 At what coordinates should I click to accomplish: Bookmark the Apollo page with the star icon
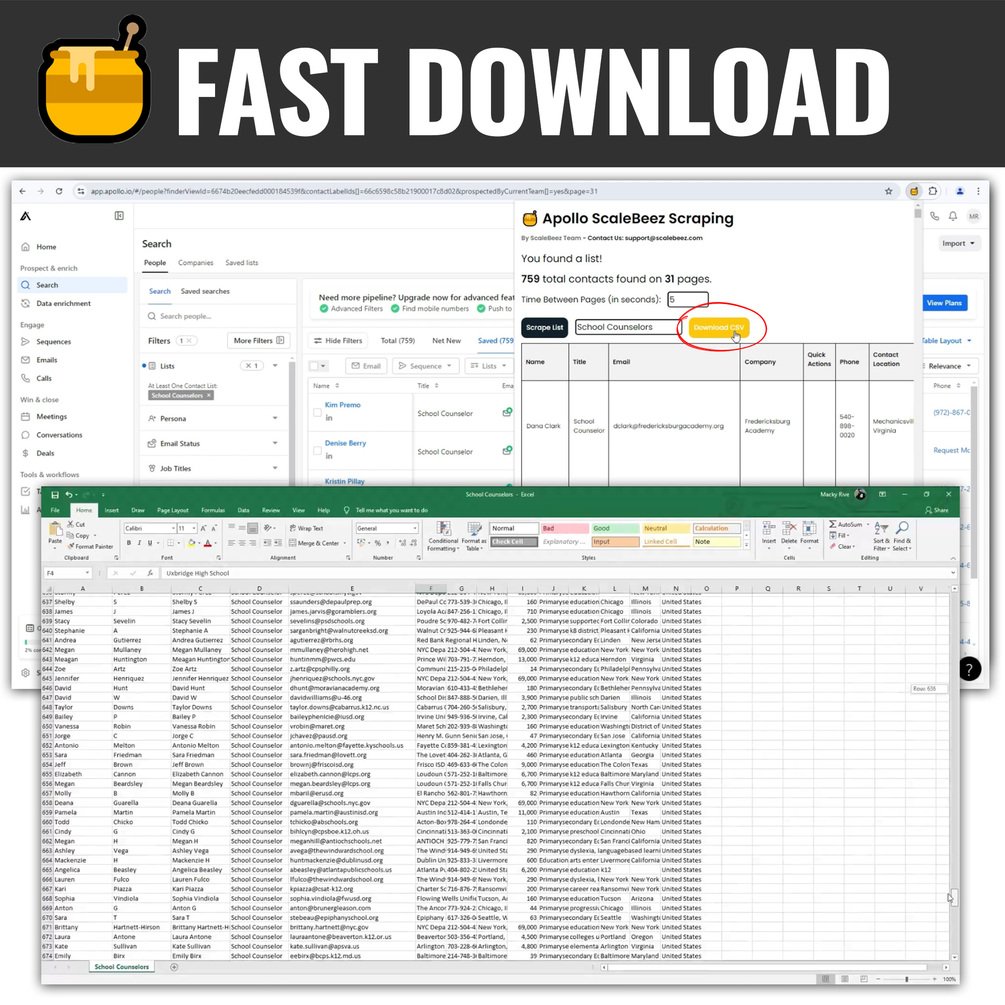click(888, 191)
